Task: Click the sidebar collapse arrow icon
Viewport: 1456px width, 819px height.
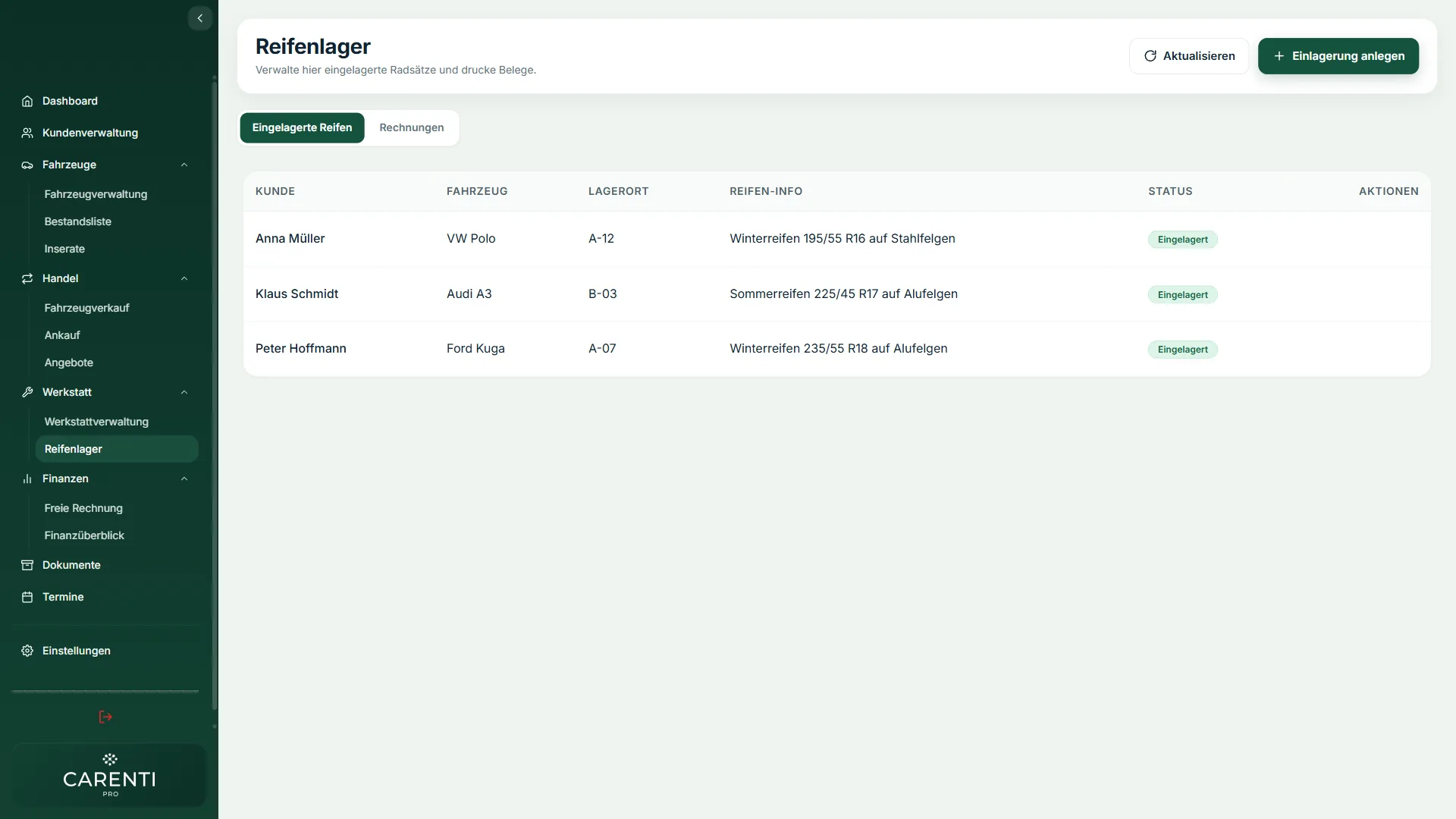Action: coord(200,18)
